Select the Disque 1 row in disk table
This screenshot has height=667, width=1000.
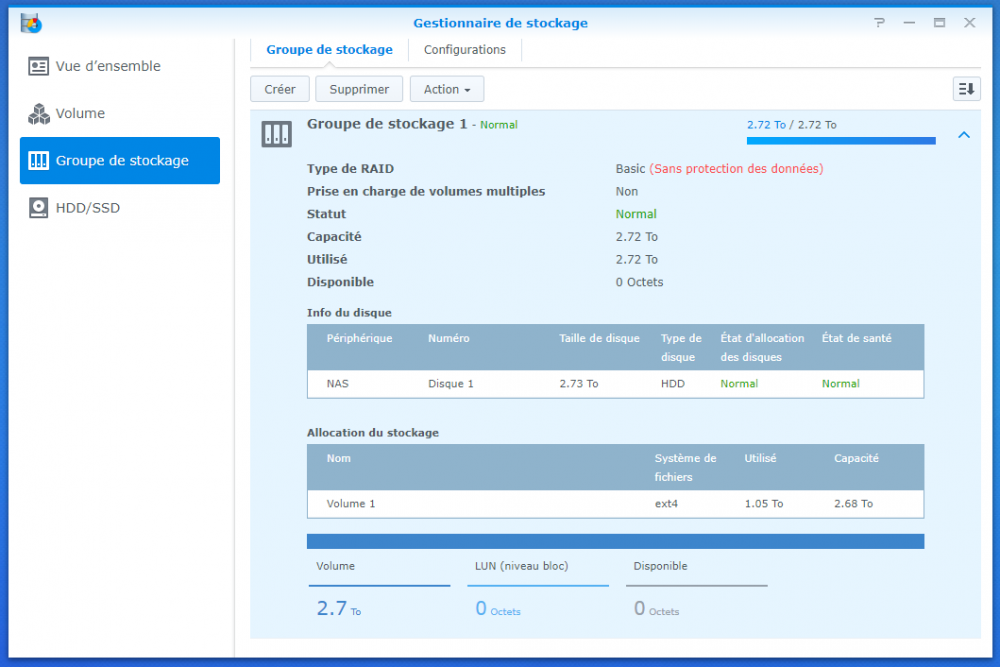coord(615,384)
